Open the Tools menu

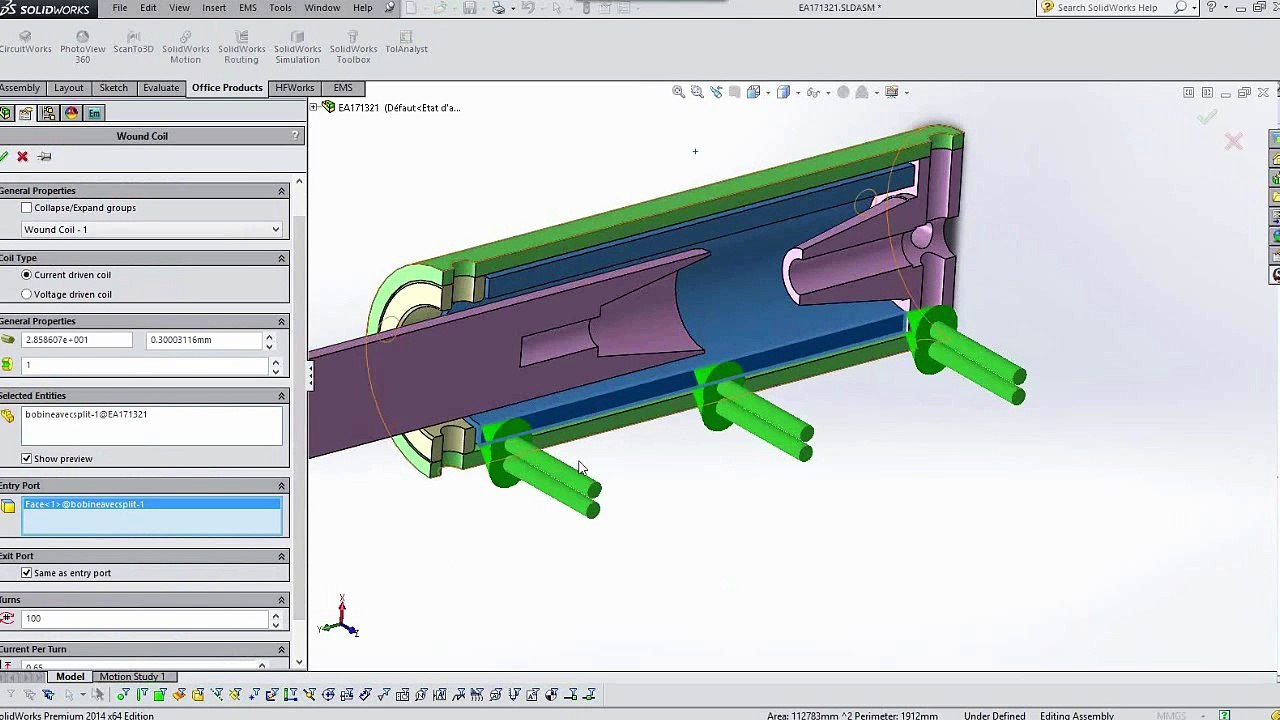(280, 8)
